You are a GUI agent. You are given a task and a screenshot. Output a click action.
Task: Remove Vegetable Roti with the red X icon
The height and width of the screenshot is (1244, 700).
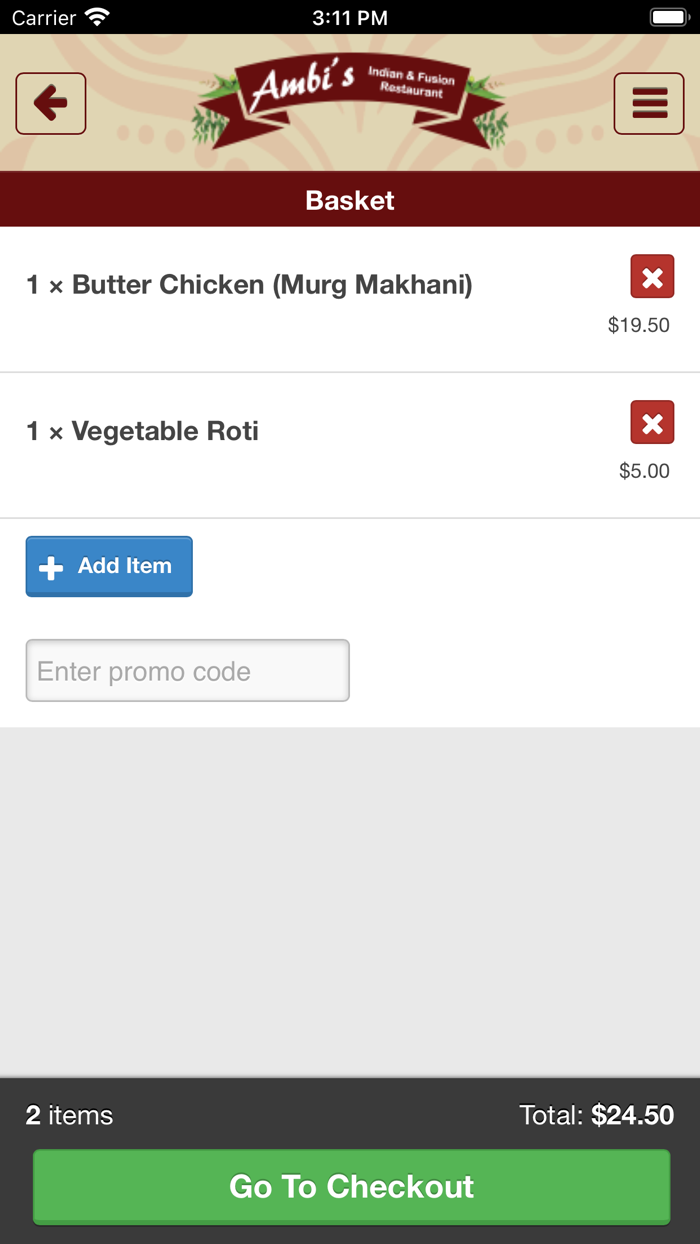pos(651,423)
